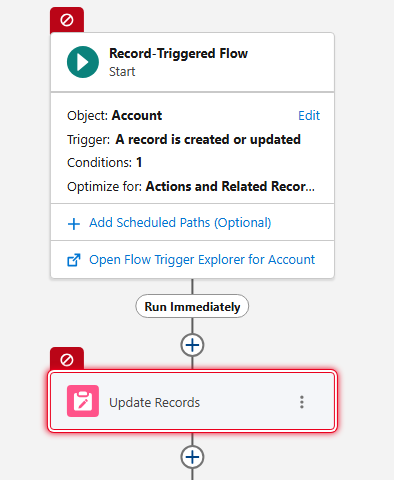Click the Run Immediately path label
The height and width of the screenshot is (480, 394).
click(x=192, y=306)
